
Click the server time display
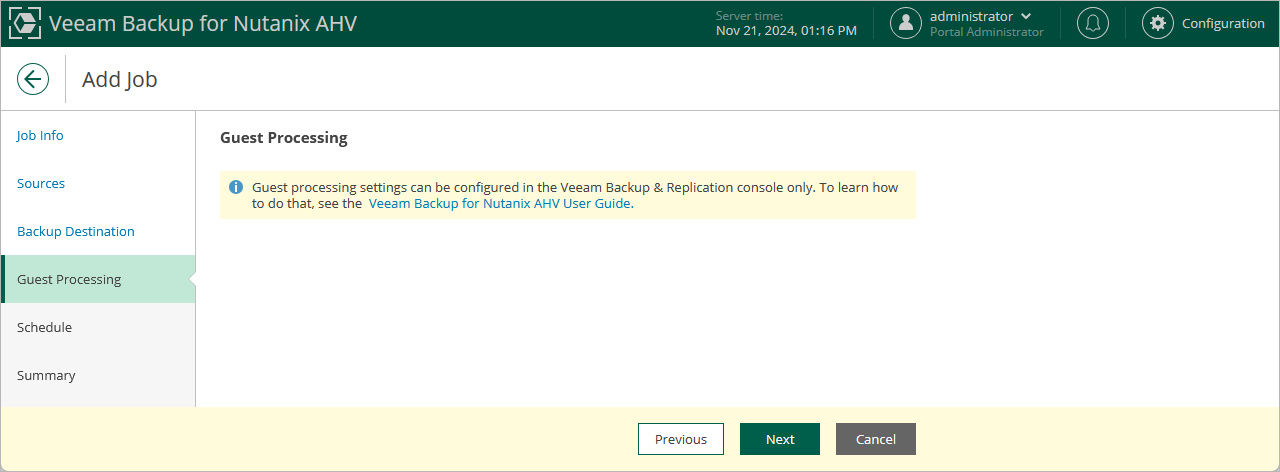coord(786,24)
